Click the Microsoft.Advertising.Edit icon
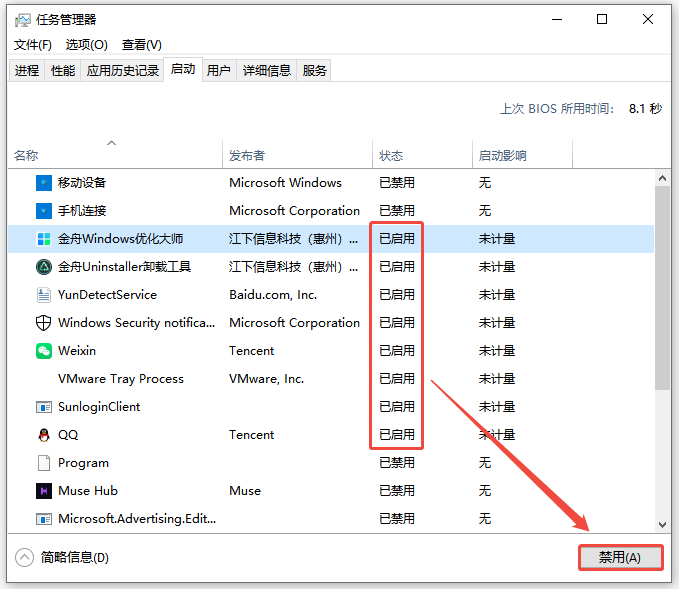679x589 pixels. [x=43, y=519]
